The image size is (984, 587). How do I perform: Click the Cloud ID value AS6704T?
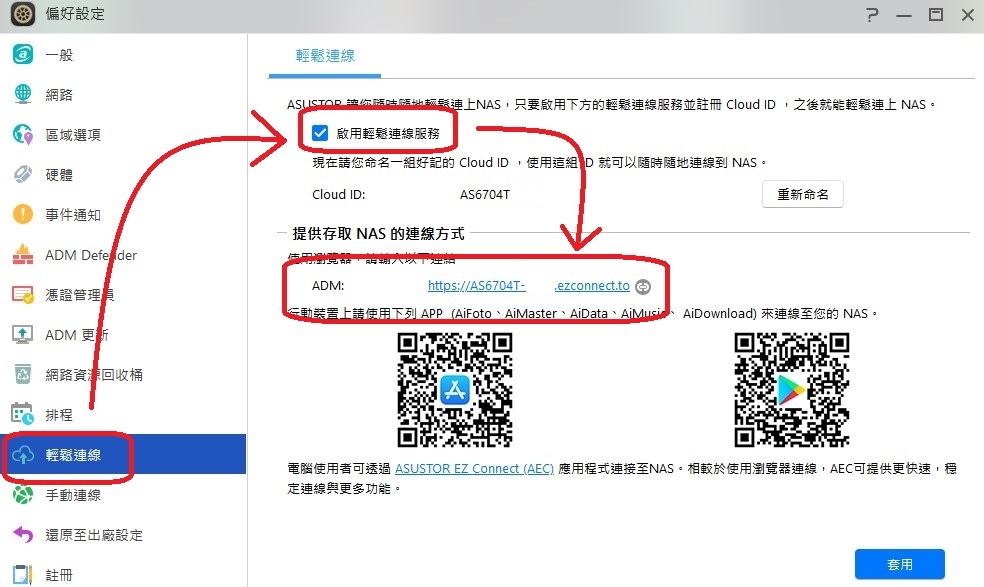click(x=484, y=195)
